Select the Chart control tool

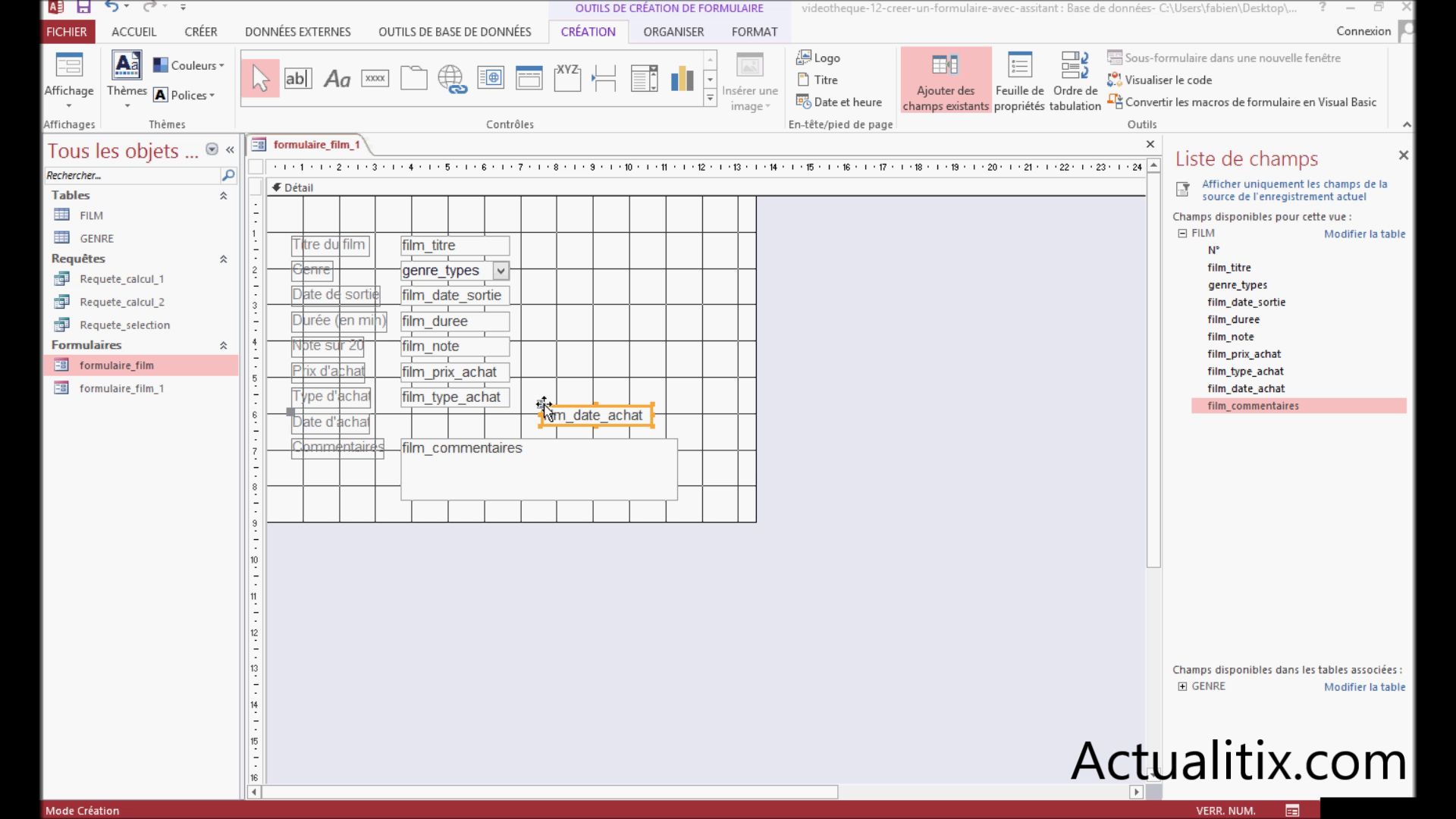(x=682, y=78)
